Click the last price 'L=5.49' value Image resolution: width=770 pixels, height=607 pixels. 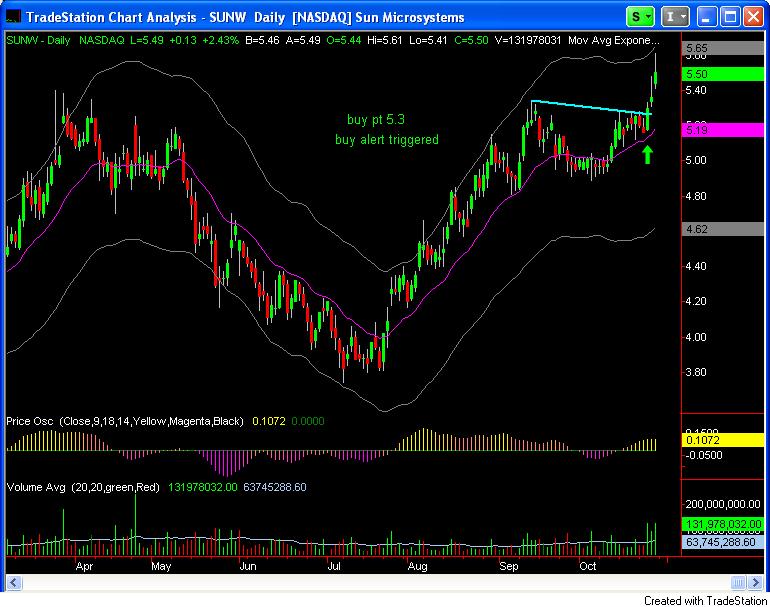[x=147, y=40]
